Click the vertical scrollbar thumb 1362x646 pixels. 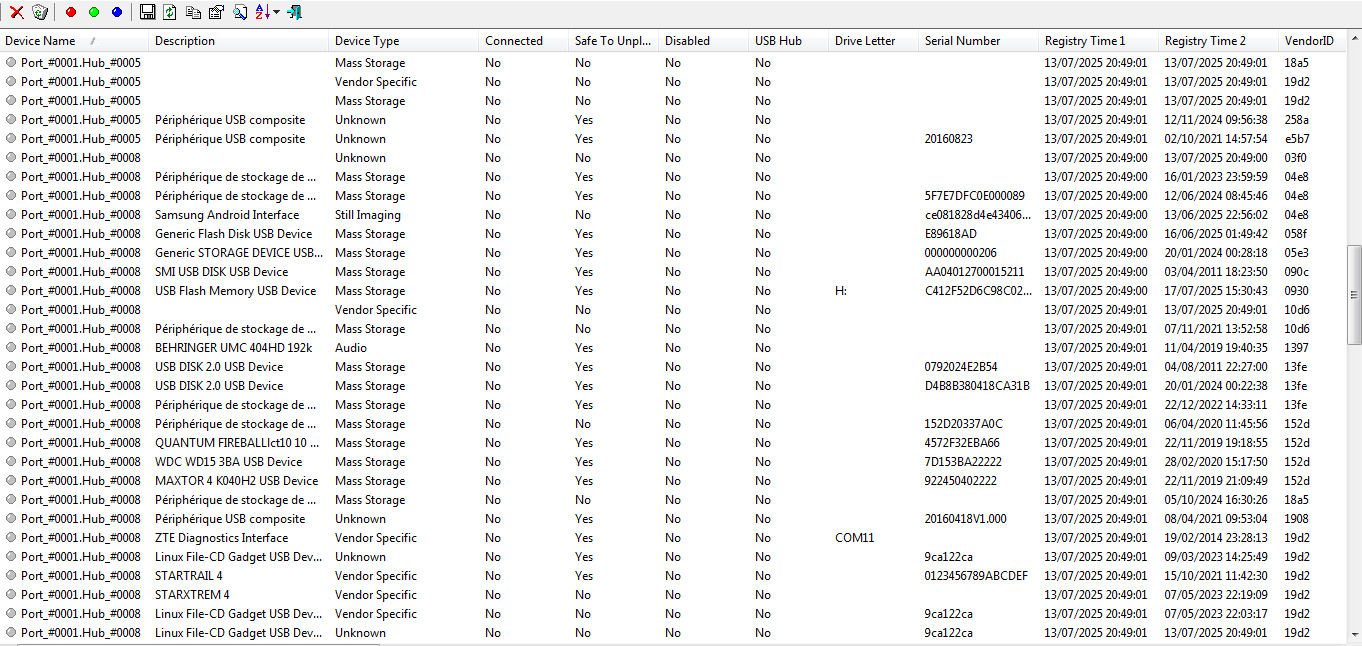click(x=1354, y=295)
